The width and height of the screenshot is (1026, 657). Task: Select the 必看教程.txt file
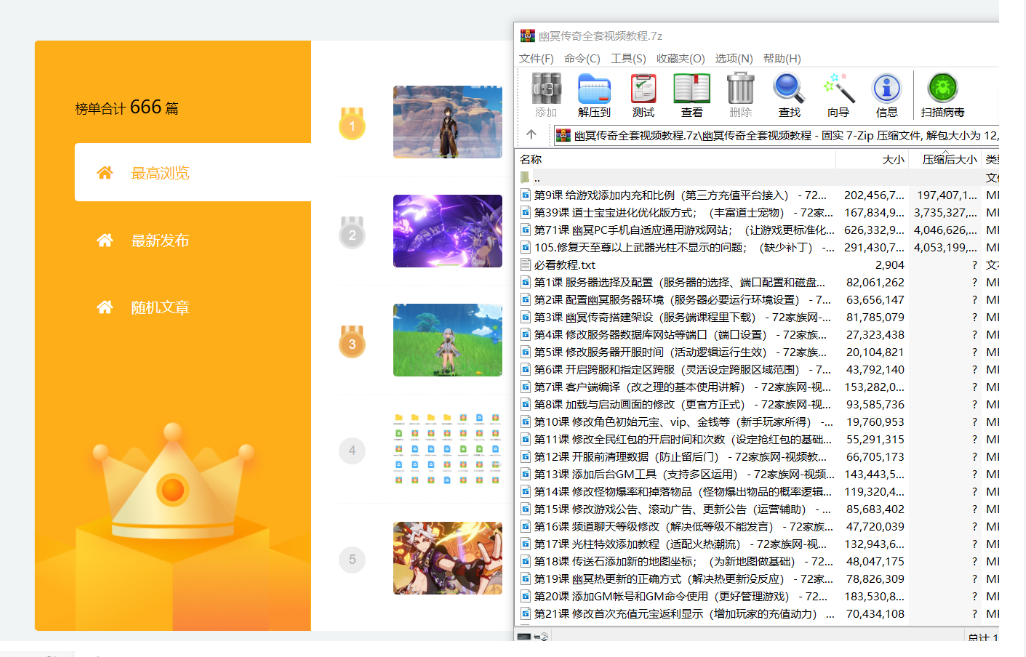[565, 265]
